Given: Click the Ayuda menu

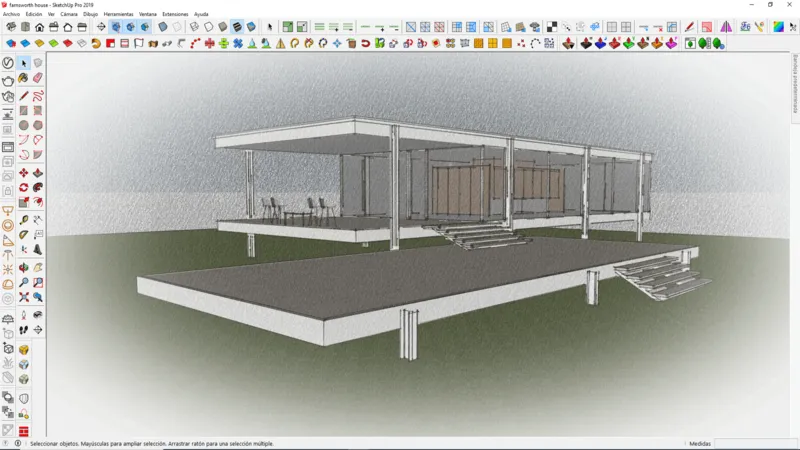Looking at the screenshot, I should (x=201, y=14).
